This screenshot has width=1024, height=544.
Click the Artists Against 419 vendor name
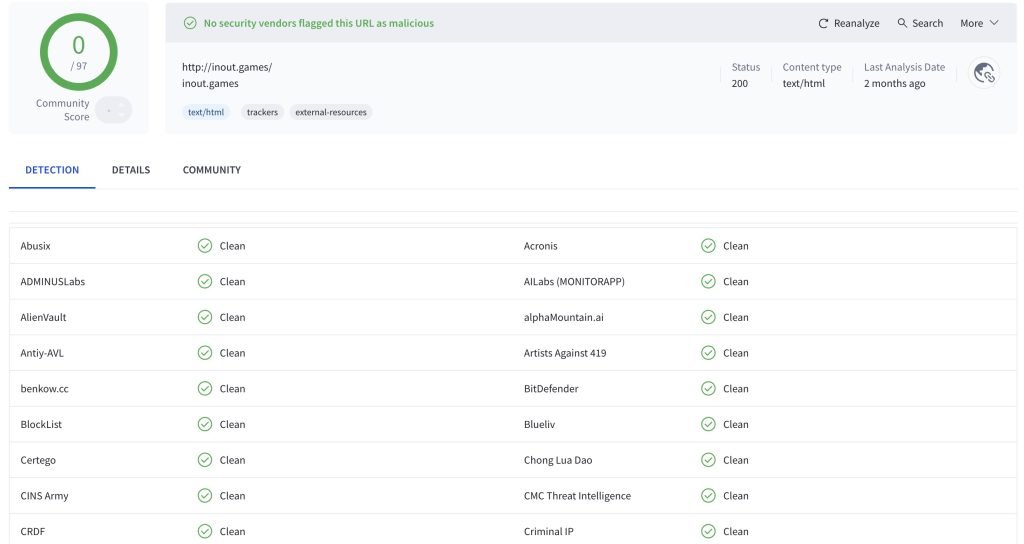(564, 353)
